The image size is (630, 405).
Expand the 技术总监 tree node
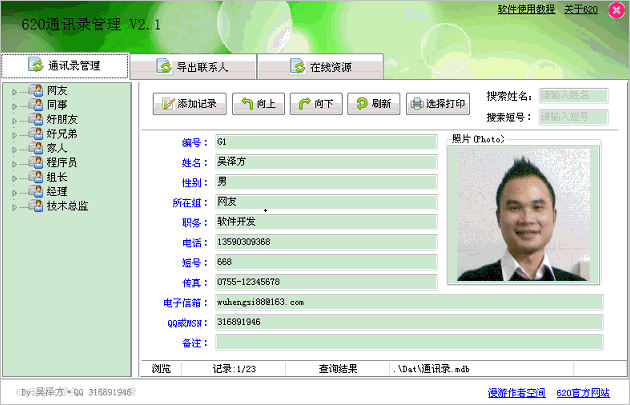(x=15, y=206)
